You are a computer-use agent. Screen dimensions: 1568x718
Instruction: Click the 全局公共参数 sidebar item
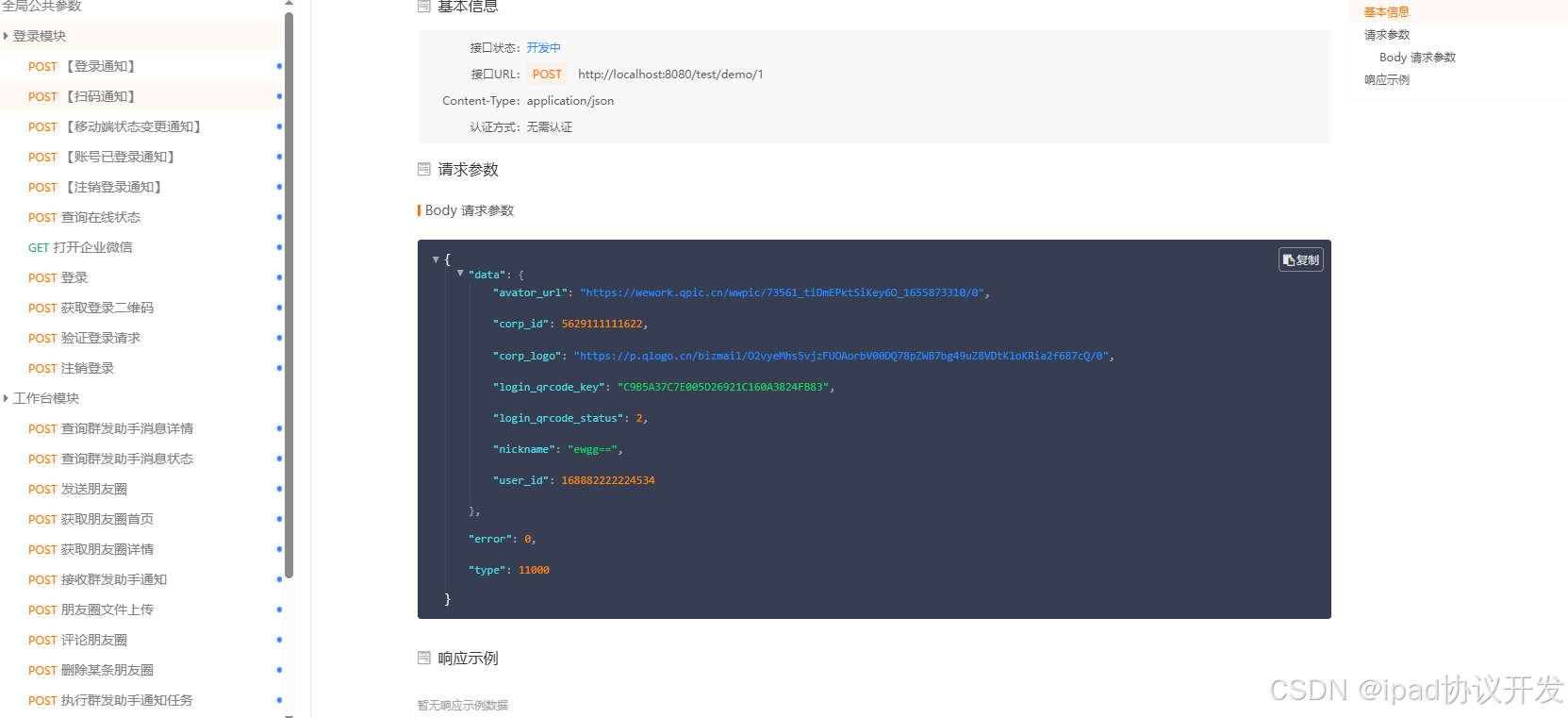pos(41,6)
